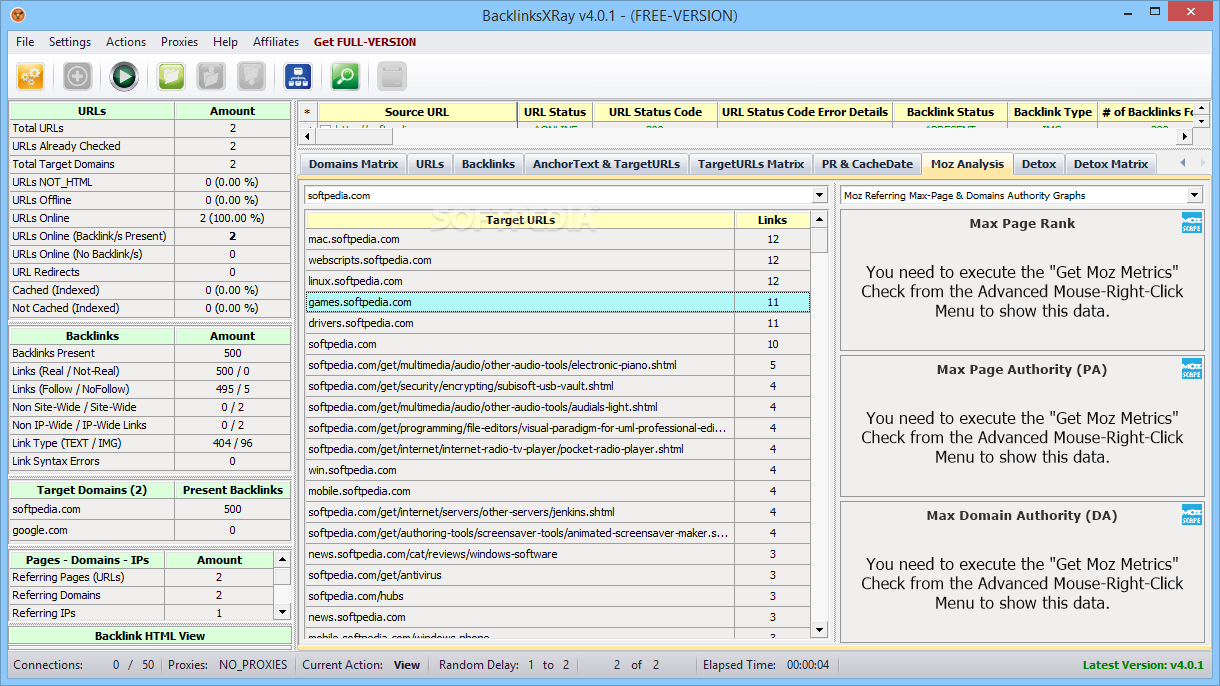This screenshot has width=1220, height=686.
Task: Click the source URL grid horizontal scroll-right arrow
Action: 1185,136
